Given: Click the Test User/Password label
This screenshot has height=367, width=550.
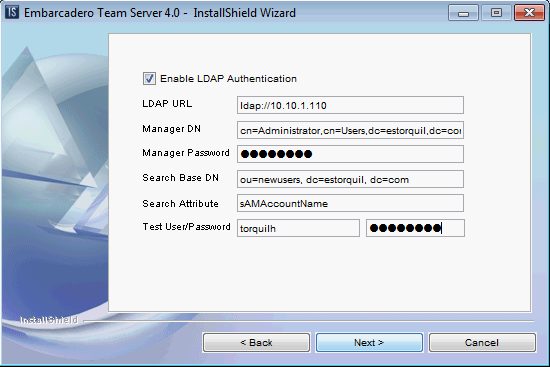Looking at the screenshot, I should [x=187, y=227].
